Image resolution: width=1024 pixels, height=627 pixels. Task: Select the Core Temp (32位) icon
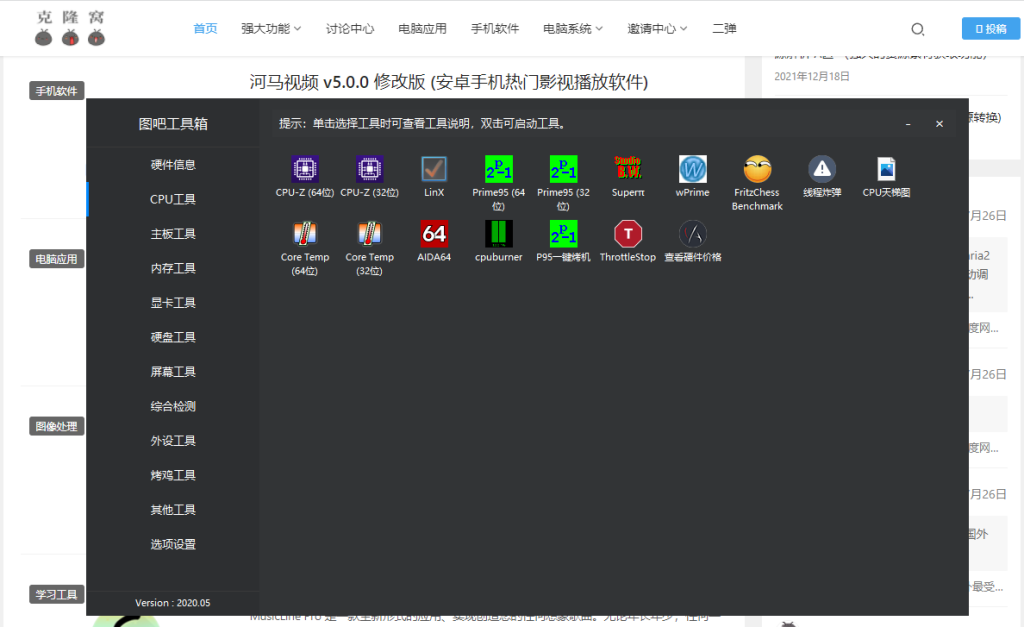pos(369,234)
